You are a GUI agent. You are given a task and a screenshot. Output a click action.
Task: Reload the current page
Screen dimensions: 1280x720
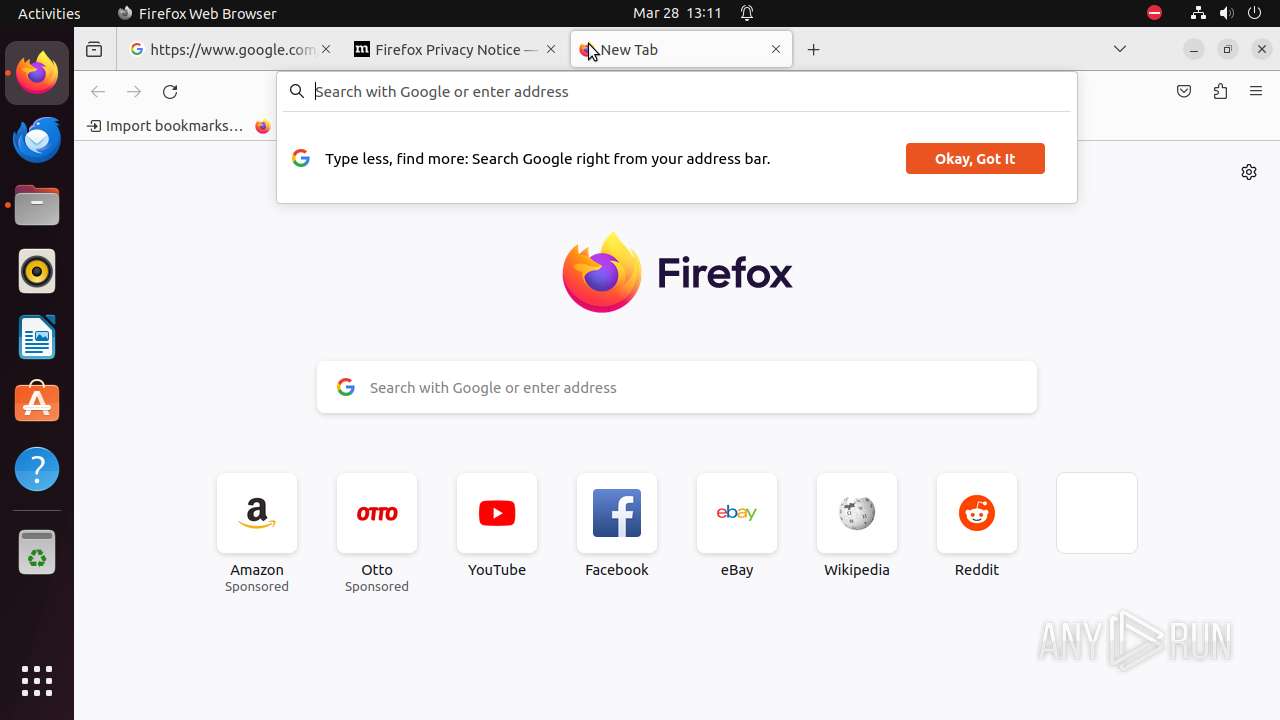click(x=170, y=91)
